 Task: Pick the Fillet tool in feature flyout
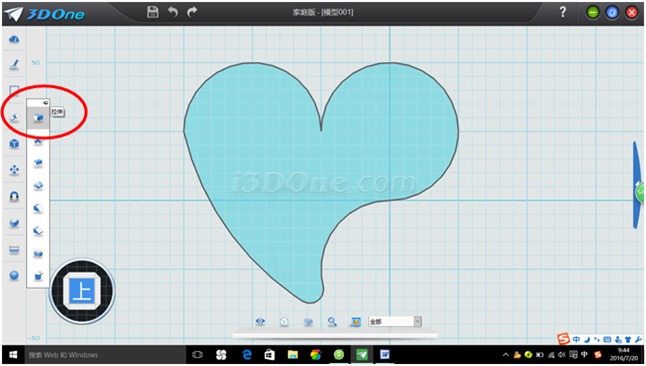point(38,208)
